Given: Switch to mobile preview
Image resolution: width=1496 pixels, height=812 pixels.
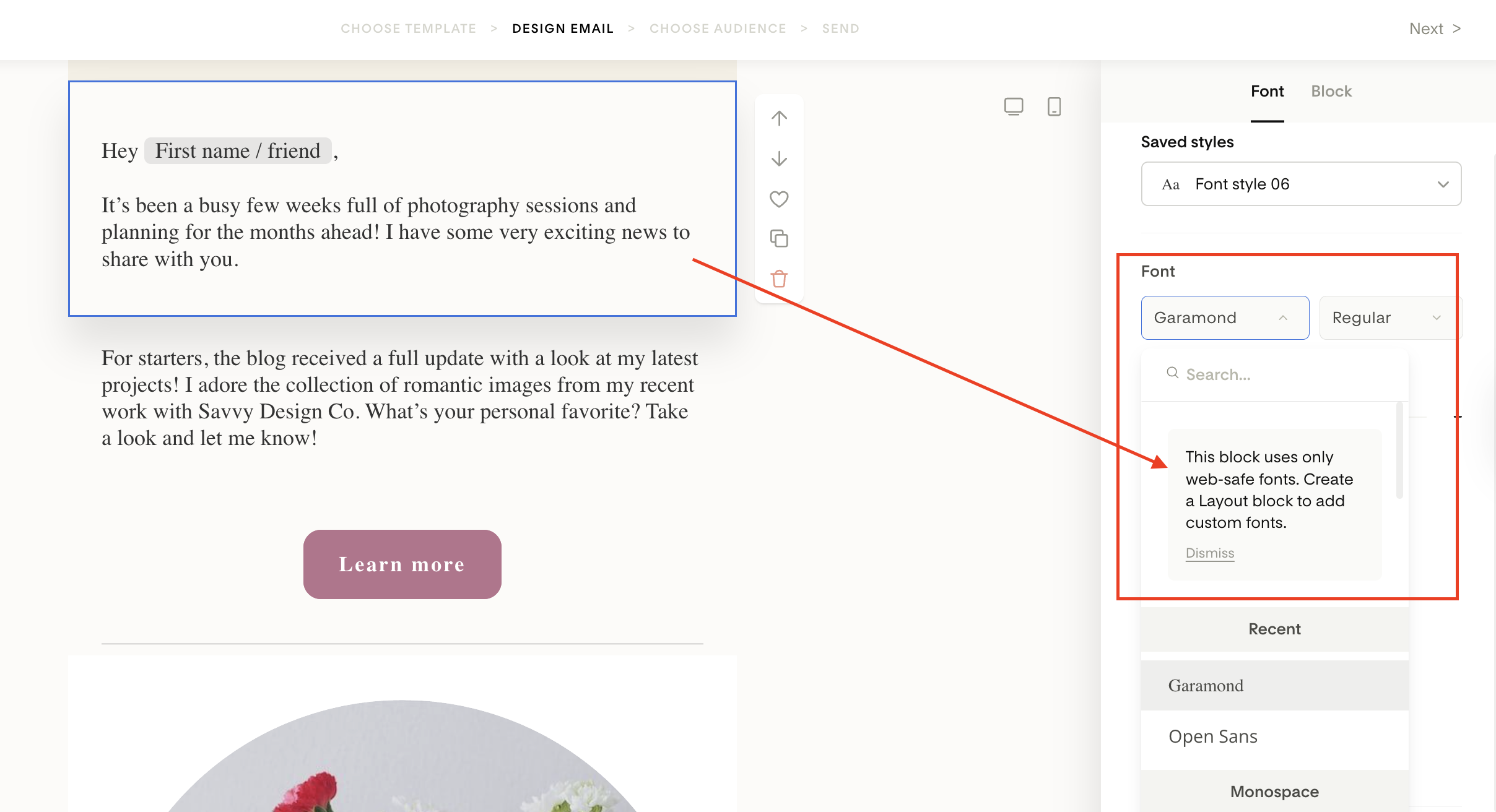Looking at the screenshot, I should [x=1054, y=106].
